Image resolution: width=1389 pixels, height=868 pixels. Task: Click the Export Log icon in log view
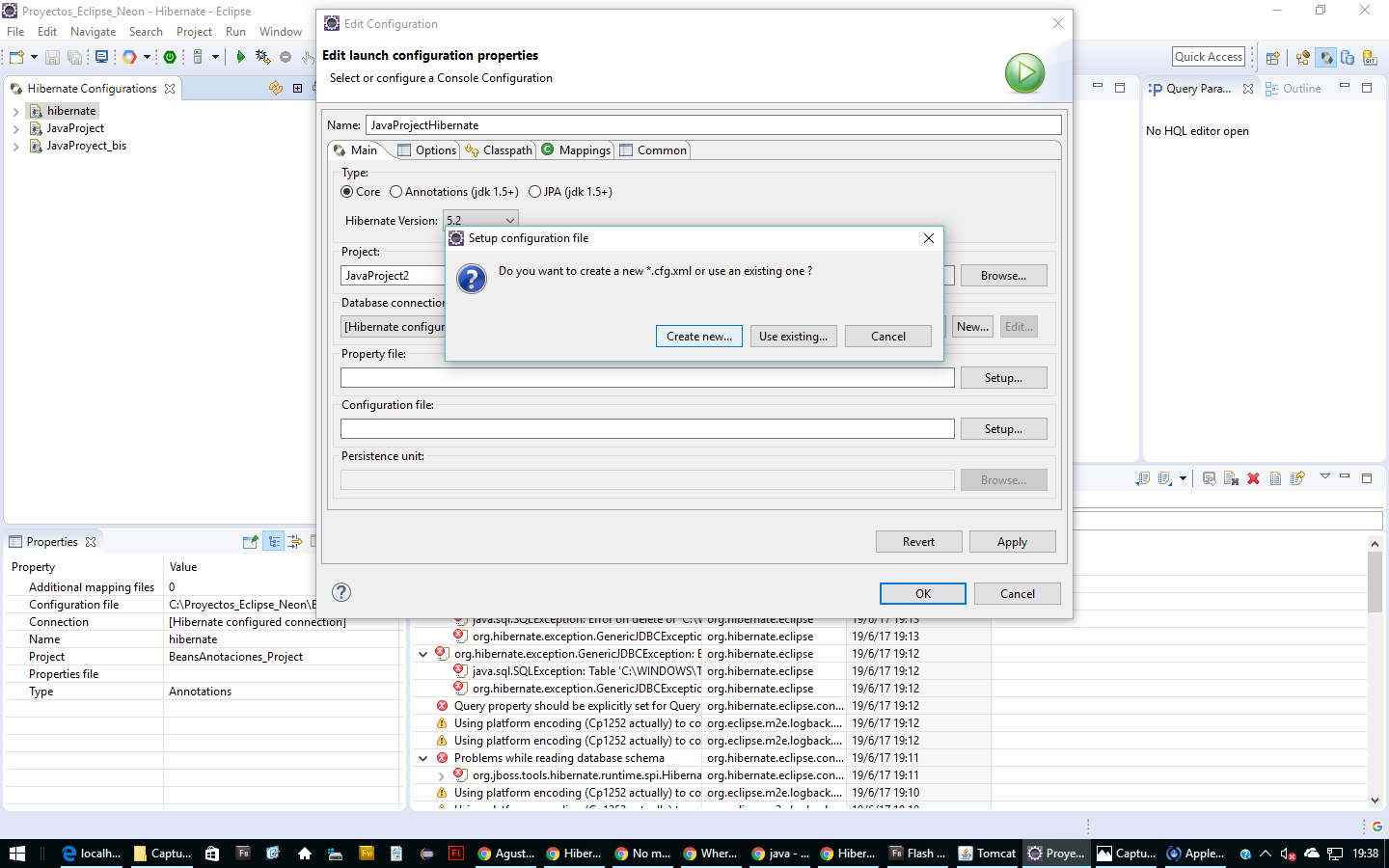click(x=1142, y=478)
